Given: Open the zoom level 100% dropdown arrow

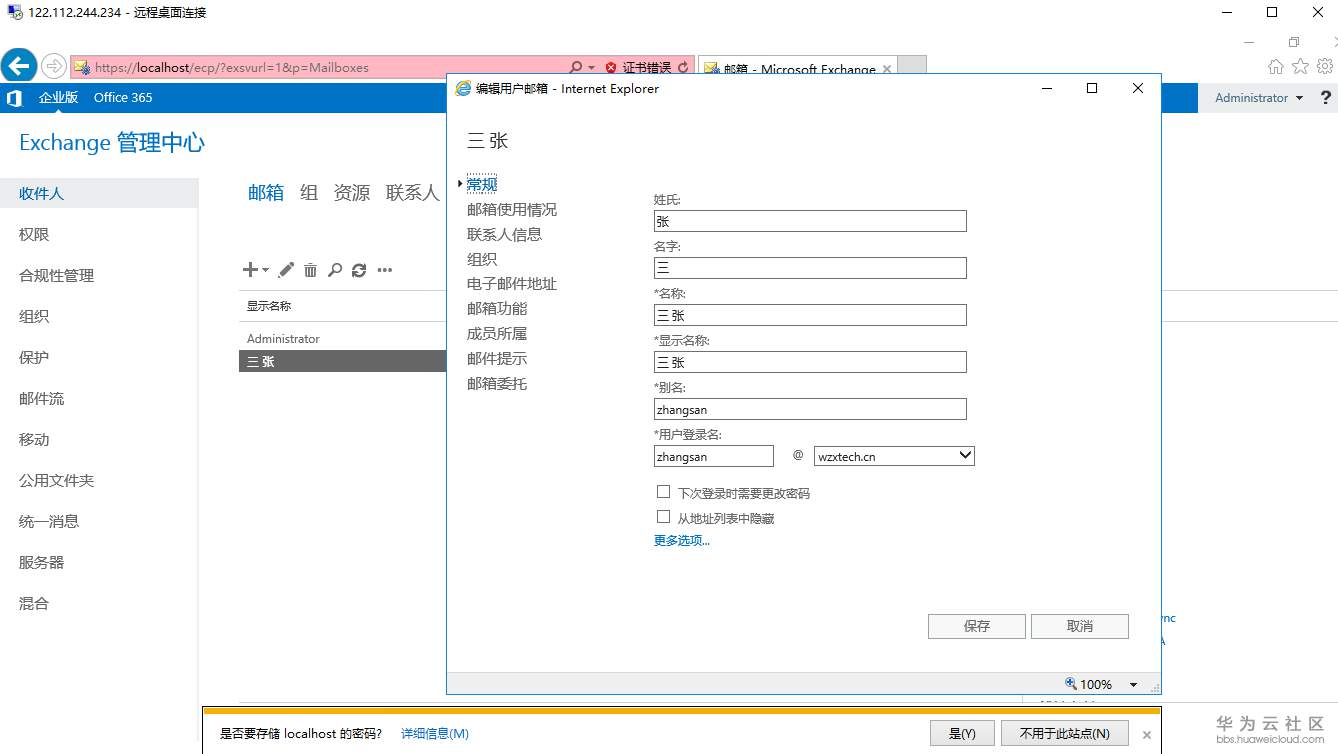Looking at the screenshot, I should (1133, 685).
